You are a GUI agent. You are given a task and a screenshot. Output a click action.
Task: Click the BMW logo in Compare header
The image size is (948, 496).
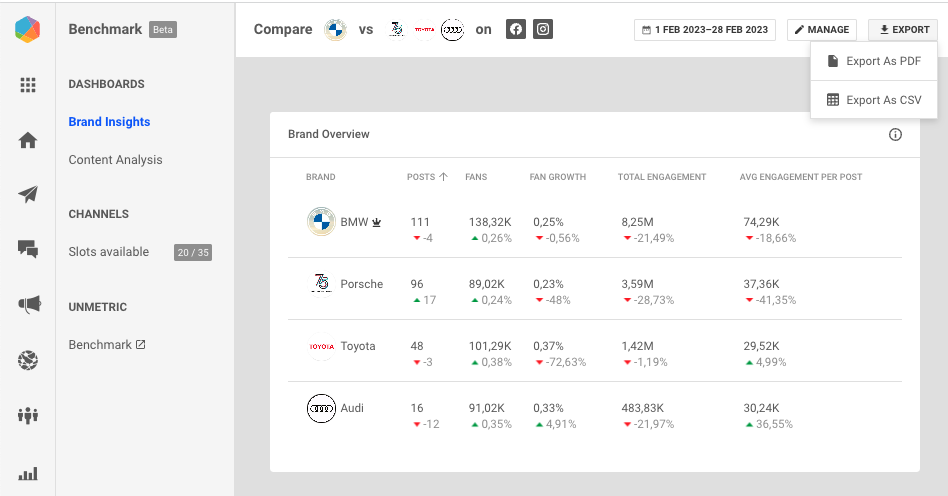coord(335,30)
